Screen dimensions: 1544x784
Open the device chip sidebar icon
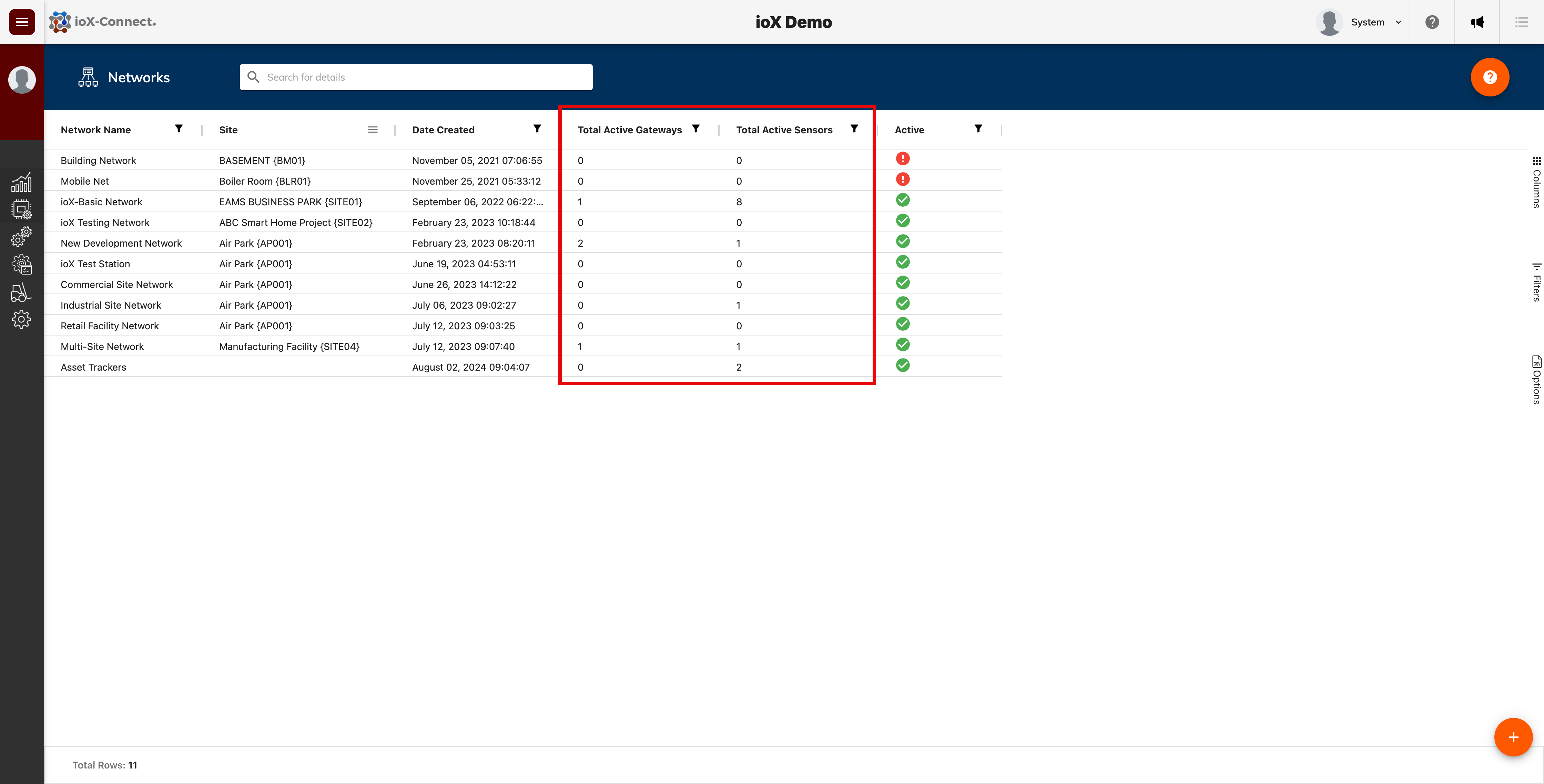click(22, 210)
